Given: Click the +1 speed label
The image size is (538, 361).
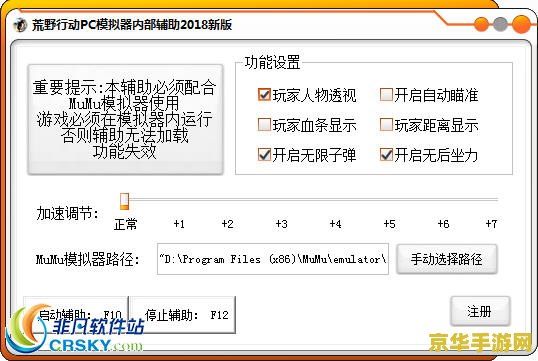Looking at the screenshot, I should click(x=179, y=224).
